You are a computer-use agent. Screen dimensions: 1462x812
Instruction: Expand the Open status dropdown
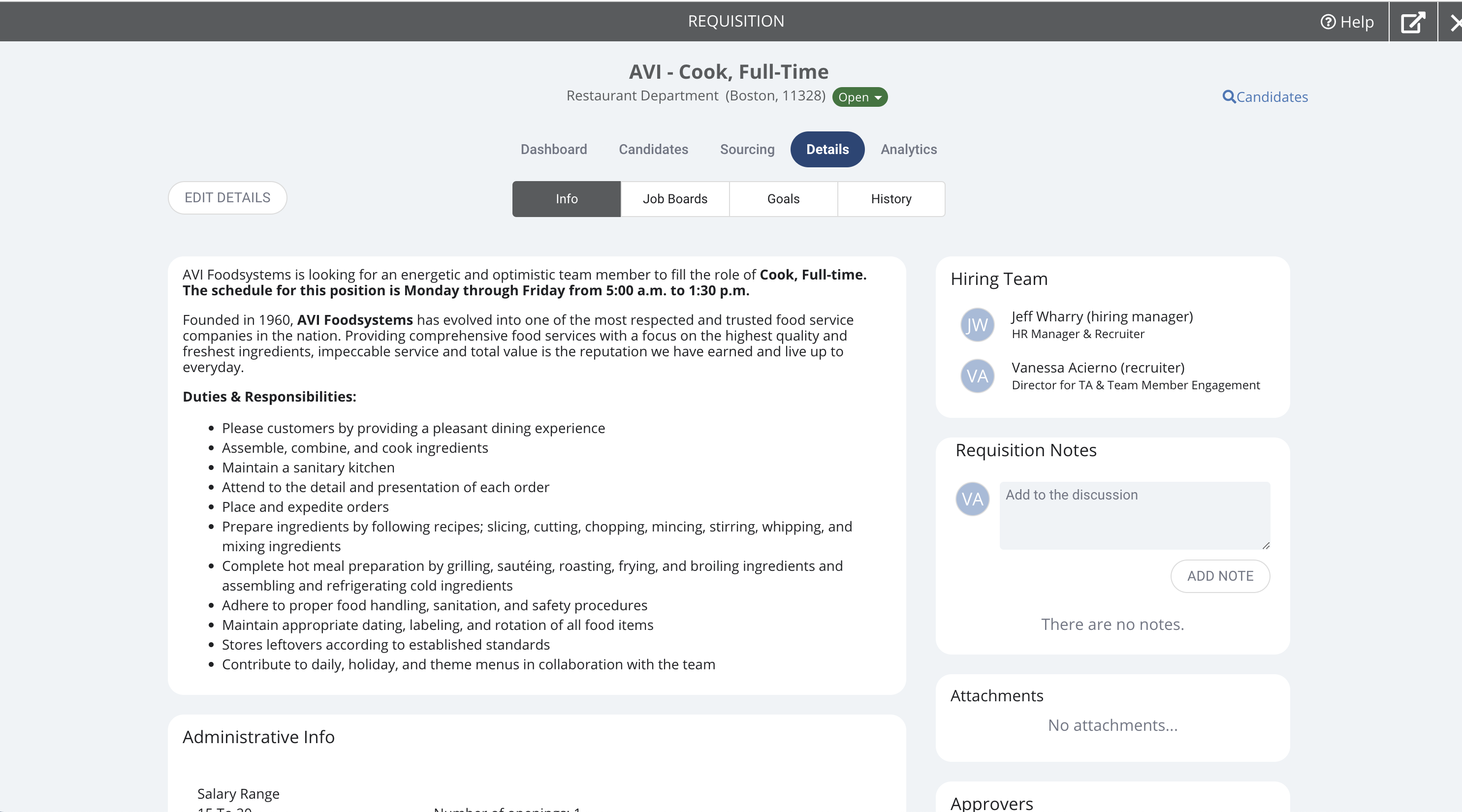pyautogui.click(x=859, y=97)
